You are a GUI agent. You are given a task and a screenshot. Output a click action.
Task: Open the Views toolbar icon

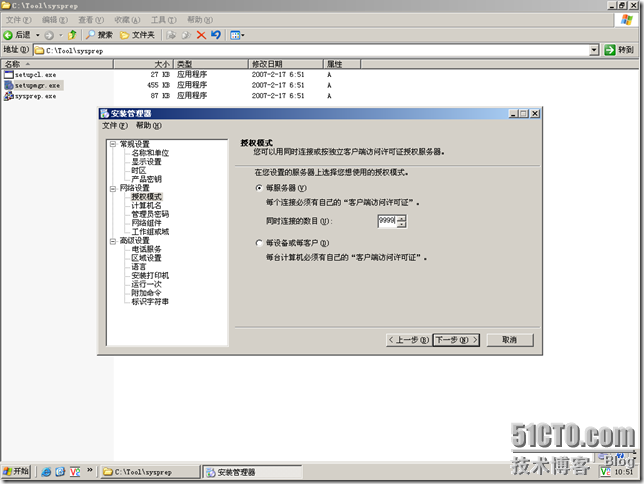click(235, 35)
